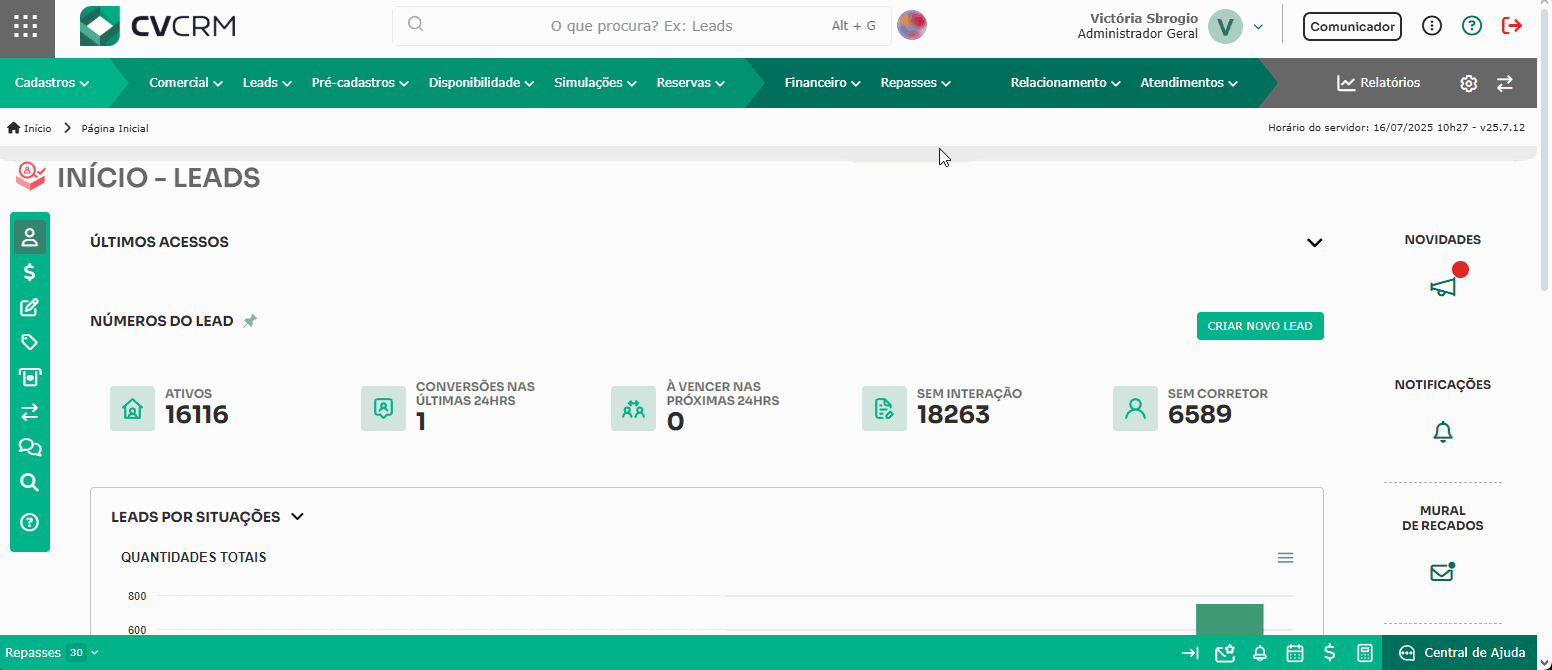Click the header help question mark icon
Screen dimensions: 1552x670
coord(1472,26)
